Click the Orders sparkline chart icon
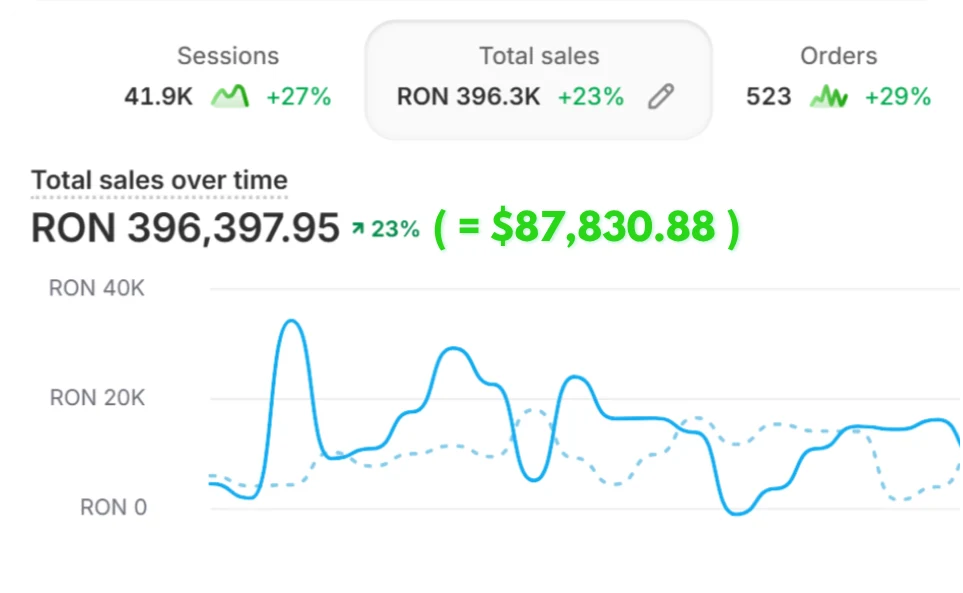This screenshot has width=963, height=593. [828, 96]
